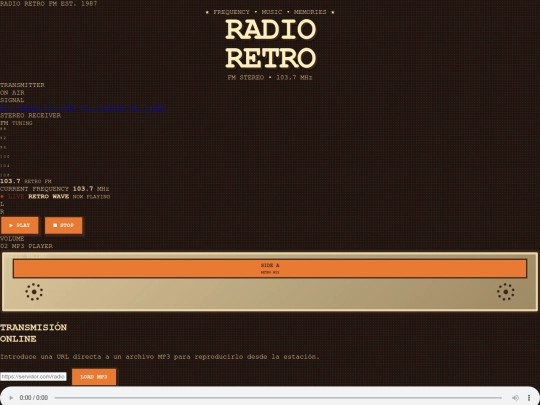Click the LOAD MP3 button
This screenshot has width=540, height=405.
coord(94,377)
